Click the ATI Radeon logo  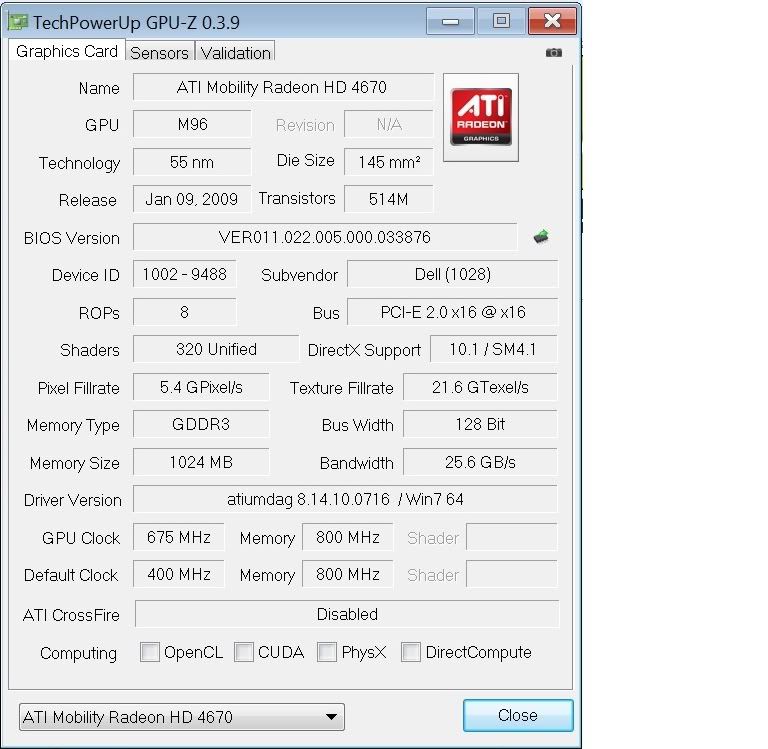pos(480,118)
